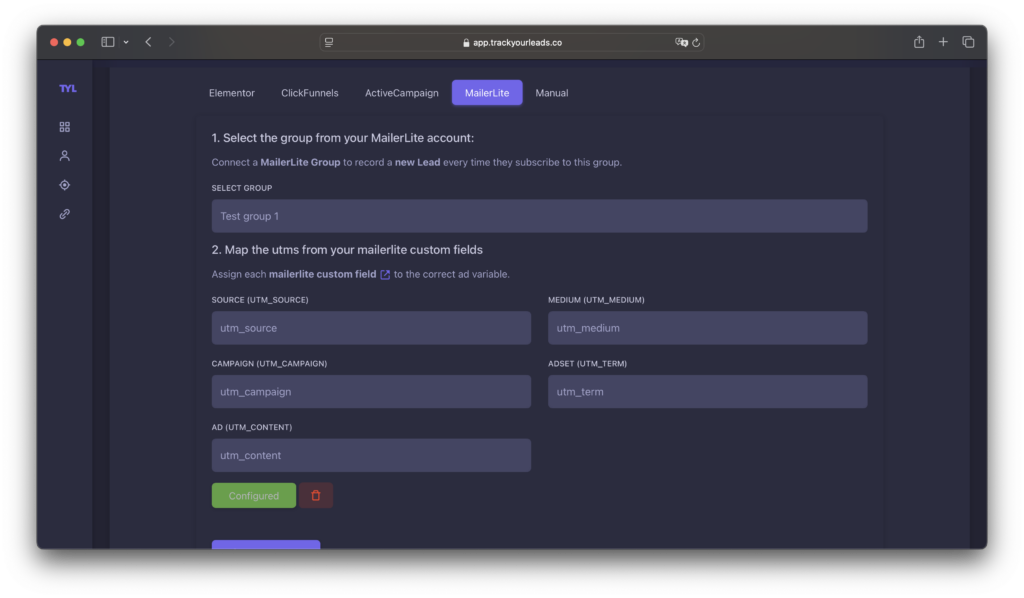Viewport: 1024px width, 598px height.
Task: Click the app.trackyourleads.co address bar
Action: click(x=512, y=42)
